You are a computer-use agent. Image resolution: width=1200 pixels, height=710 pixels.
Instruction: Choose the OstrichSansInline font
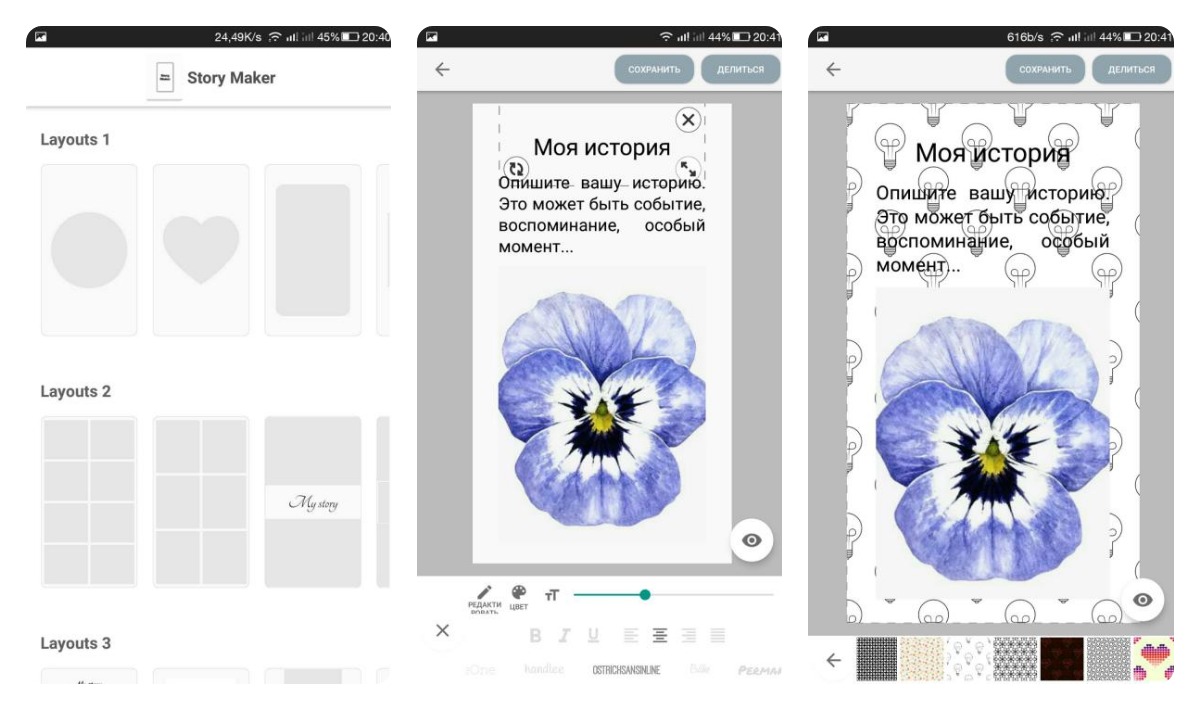point(626,670)
